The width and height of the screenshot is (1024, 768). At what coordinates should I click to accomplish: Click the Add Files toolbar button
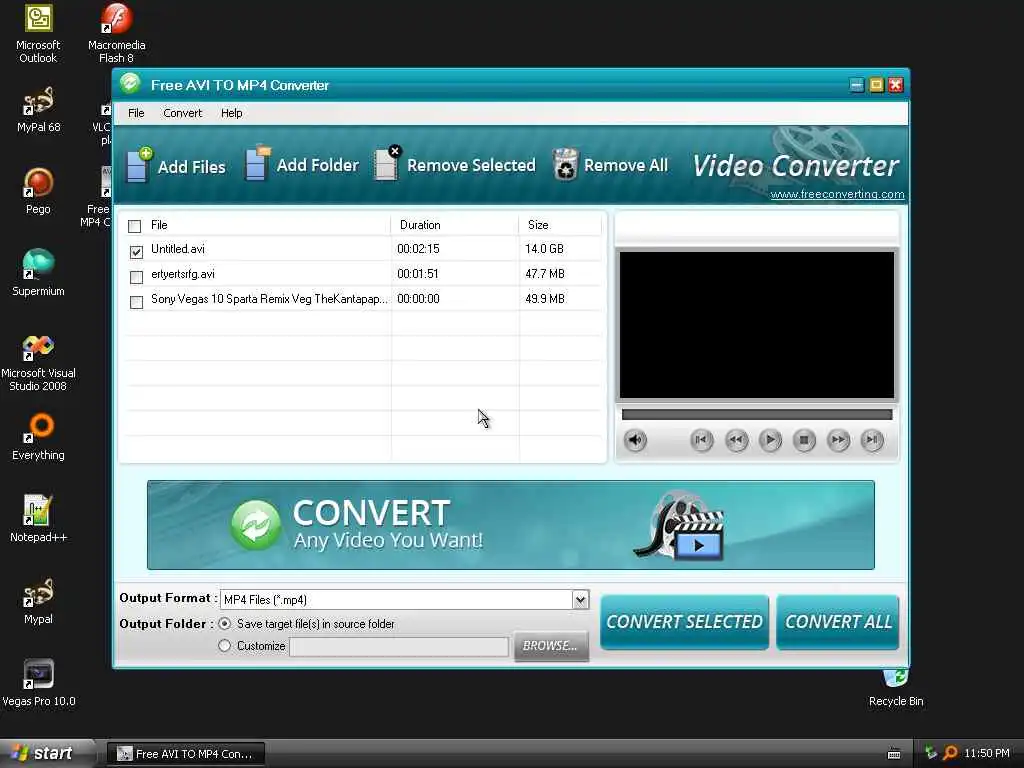(175, 165)
